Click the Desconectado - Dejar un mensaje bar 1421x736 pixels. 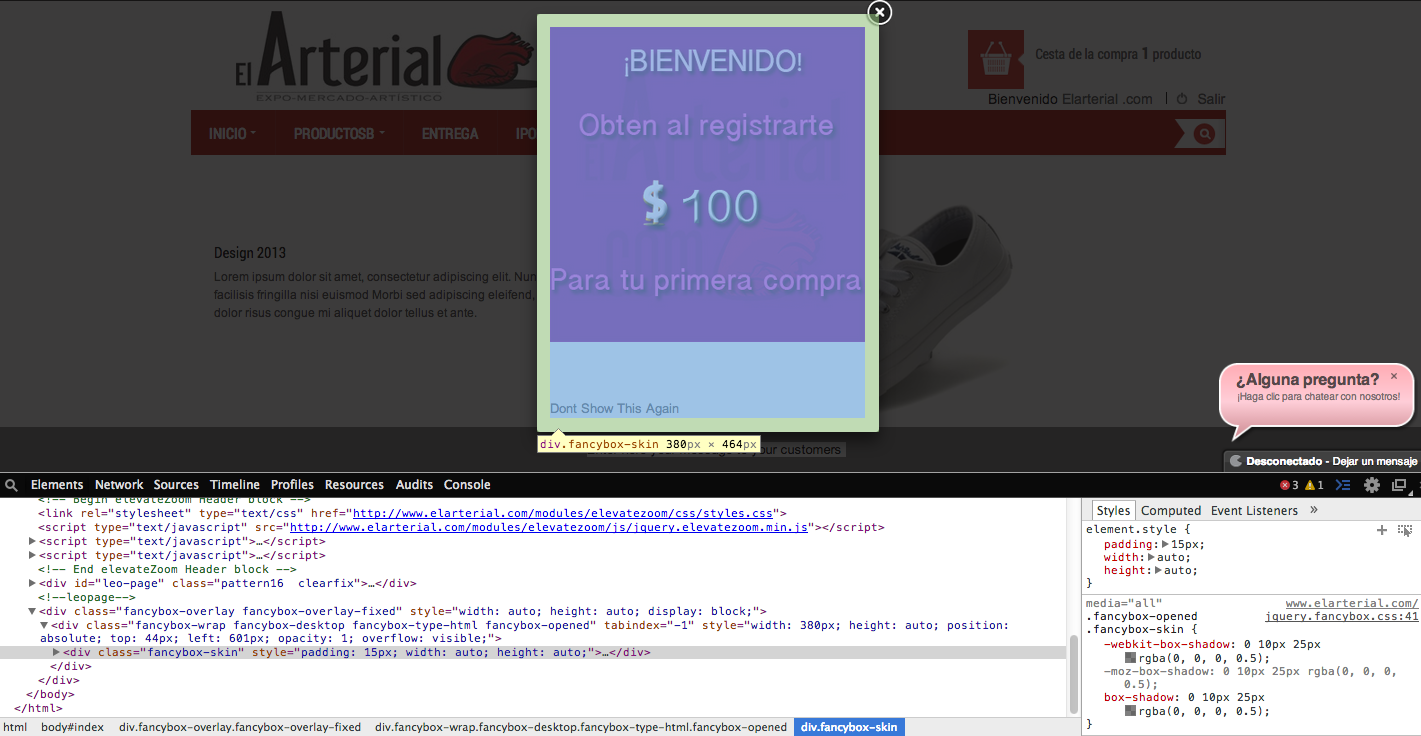tap(1322, 461)
